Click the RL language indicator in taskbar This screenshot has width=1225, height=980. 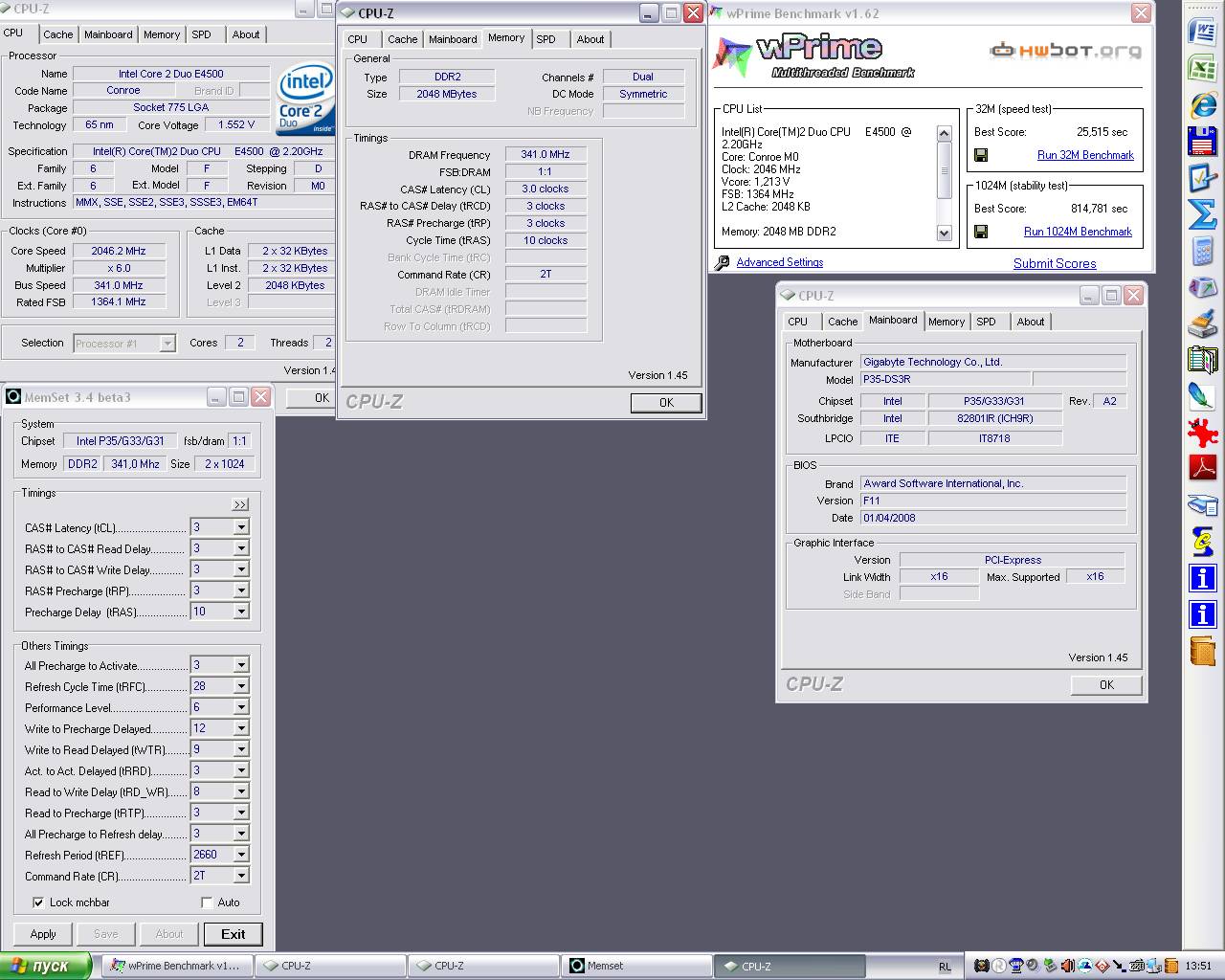click(x=945, y=967)
